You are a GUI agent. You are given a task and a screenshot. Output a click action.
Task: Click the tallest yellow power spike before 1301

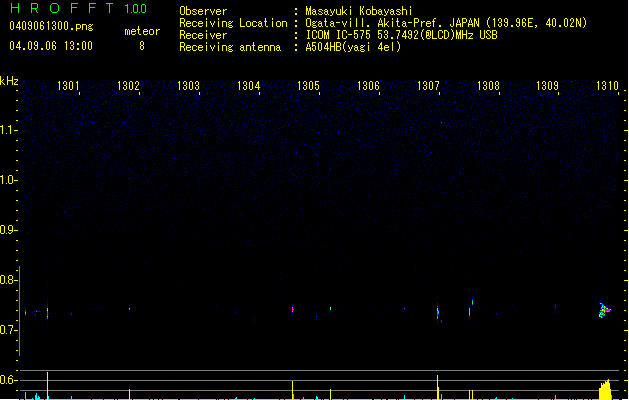pos(47,386)
